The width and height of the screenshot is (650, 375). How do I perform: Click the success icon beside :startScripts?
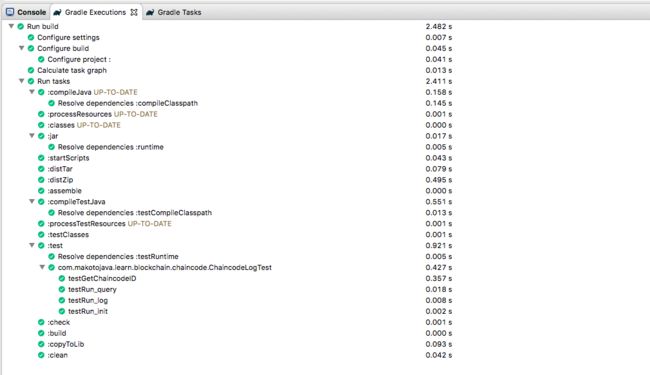(41, 158)
